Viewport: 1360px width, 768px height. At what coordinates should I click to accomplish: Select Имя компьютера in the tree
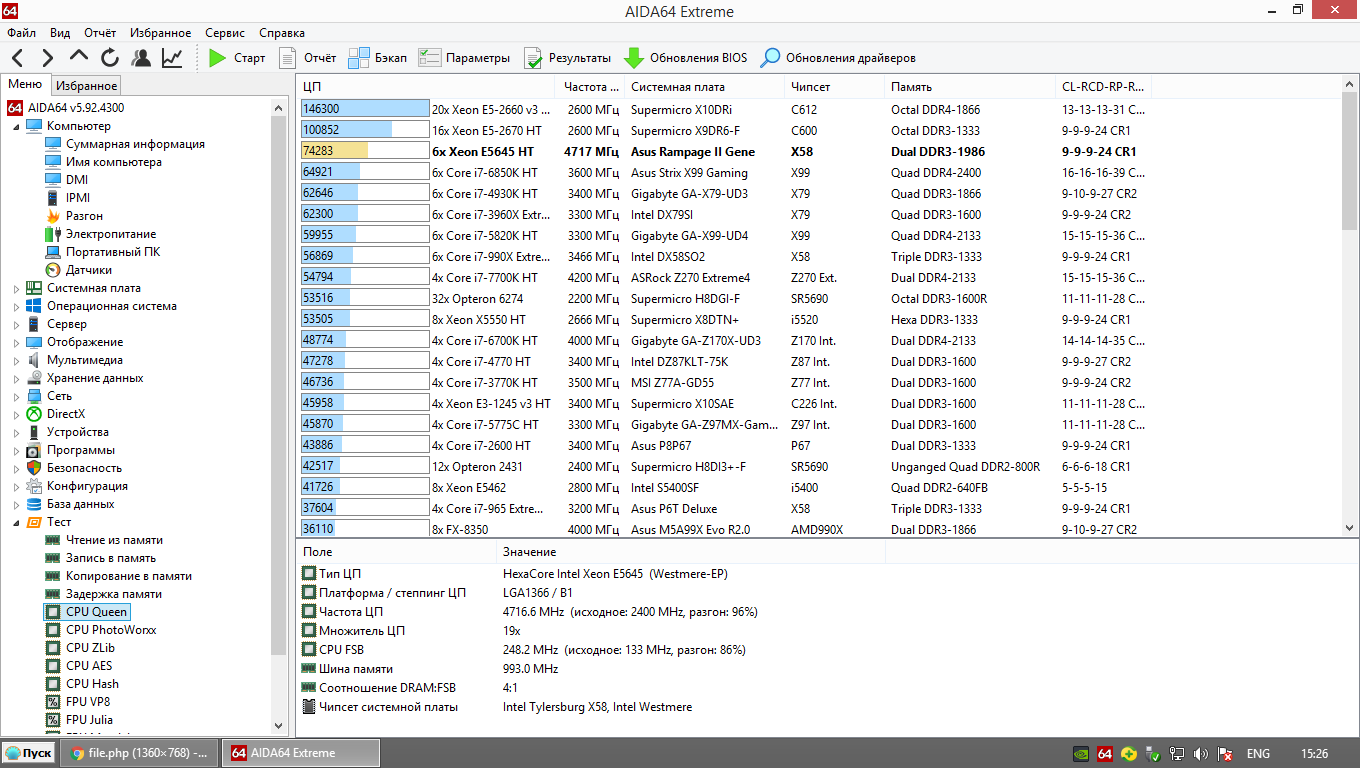click(114, 162)
